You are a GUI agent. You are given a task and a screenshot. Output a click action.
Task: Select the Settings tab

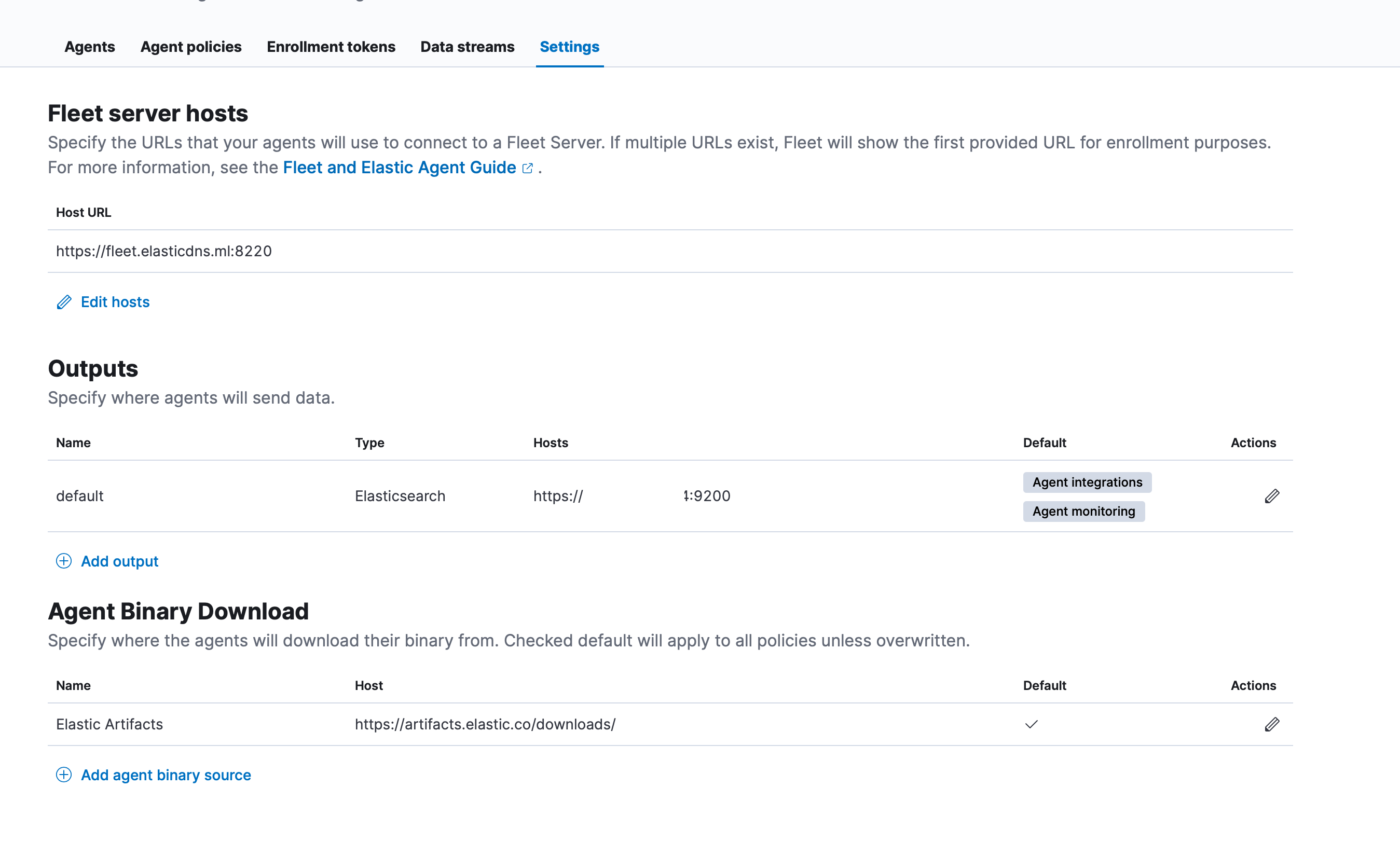[569, 47]
